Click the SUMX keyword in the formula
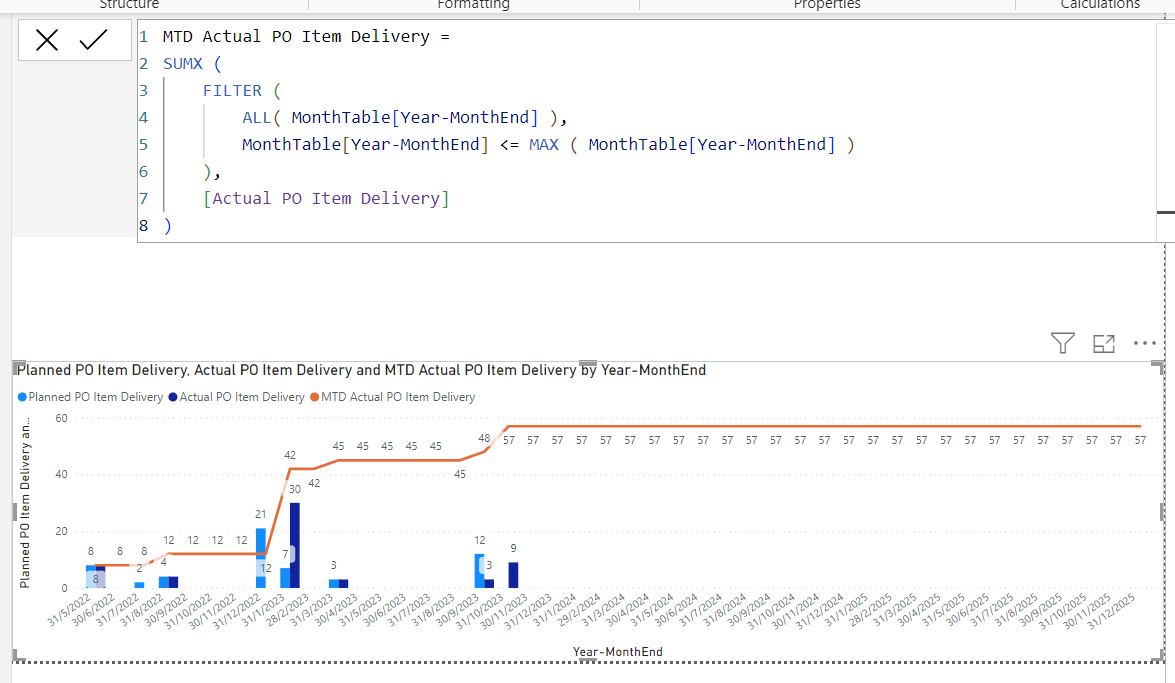Screen dimensions: 1175x683 183,64
